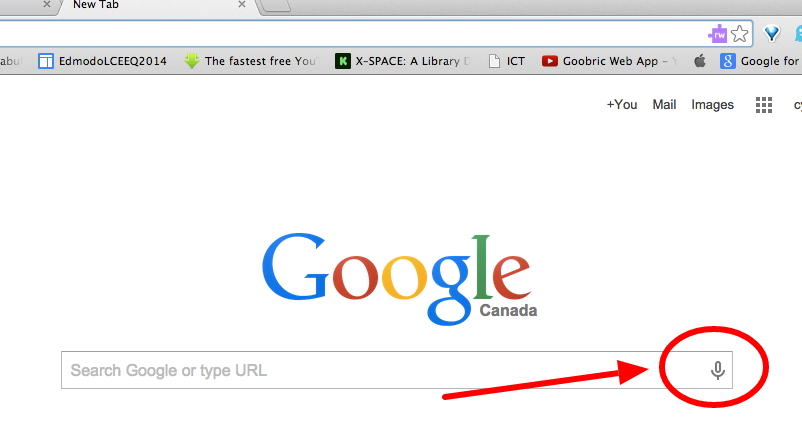Open the fastest free YouTube bookmark
This screenshot has width=802, height=426.
point(251,61)
